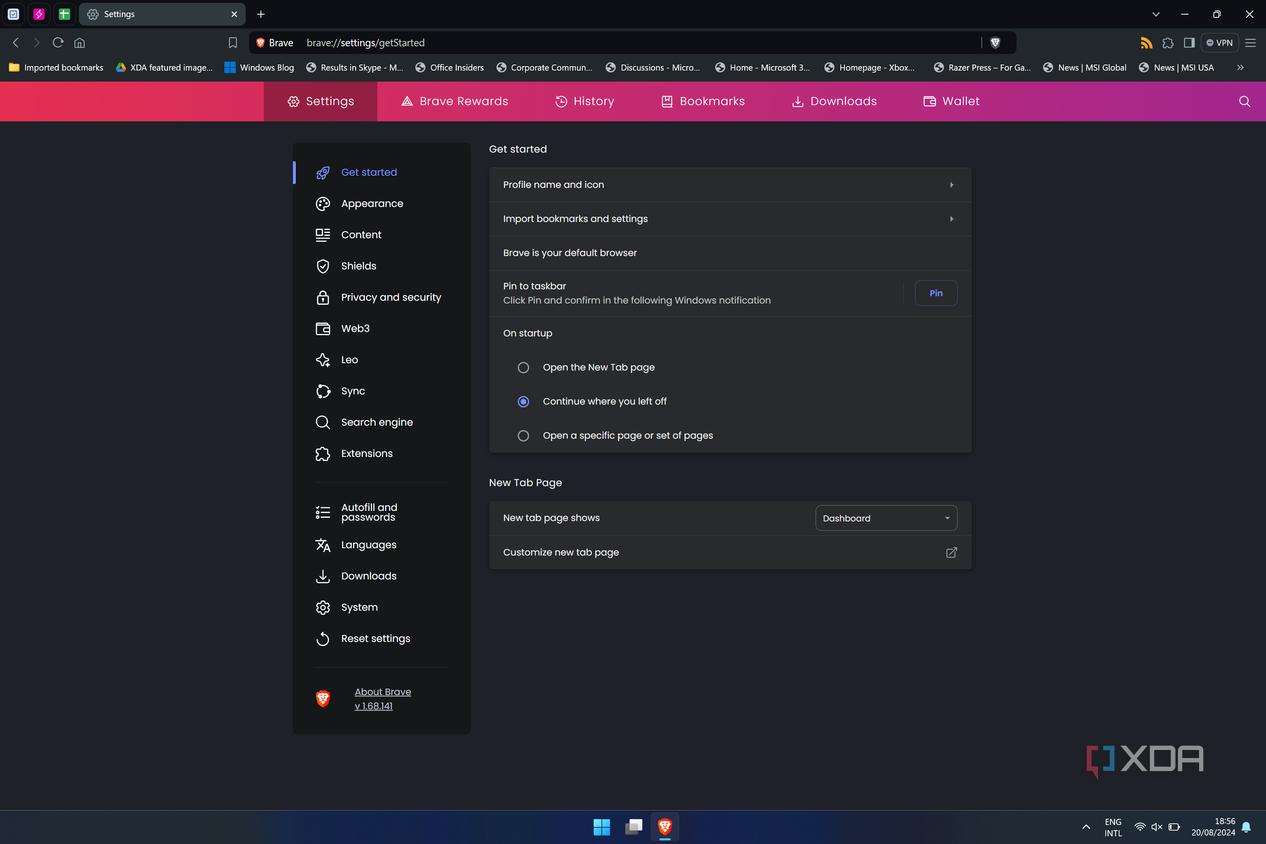
Task: Open the Brave hamburger menu
Action: [1250, 43]
